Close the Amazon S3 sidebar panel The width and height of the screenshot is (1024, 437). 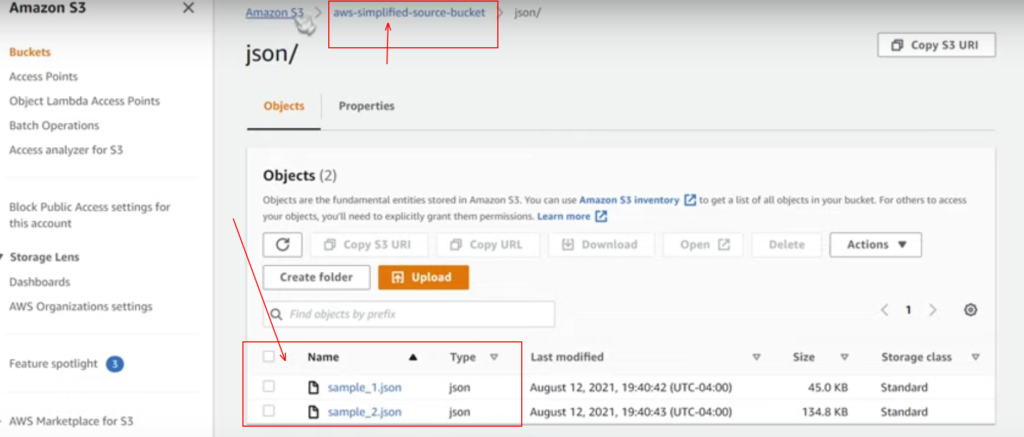pos(188,9)
